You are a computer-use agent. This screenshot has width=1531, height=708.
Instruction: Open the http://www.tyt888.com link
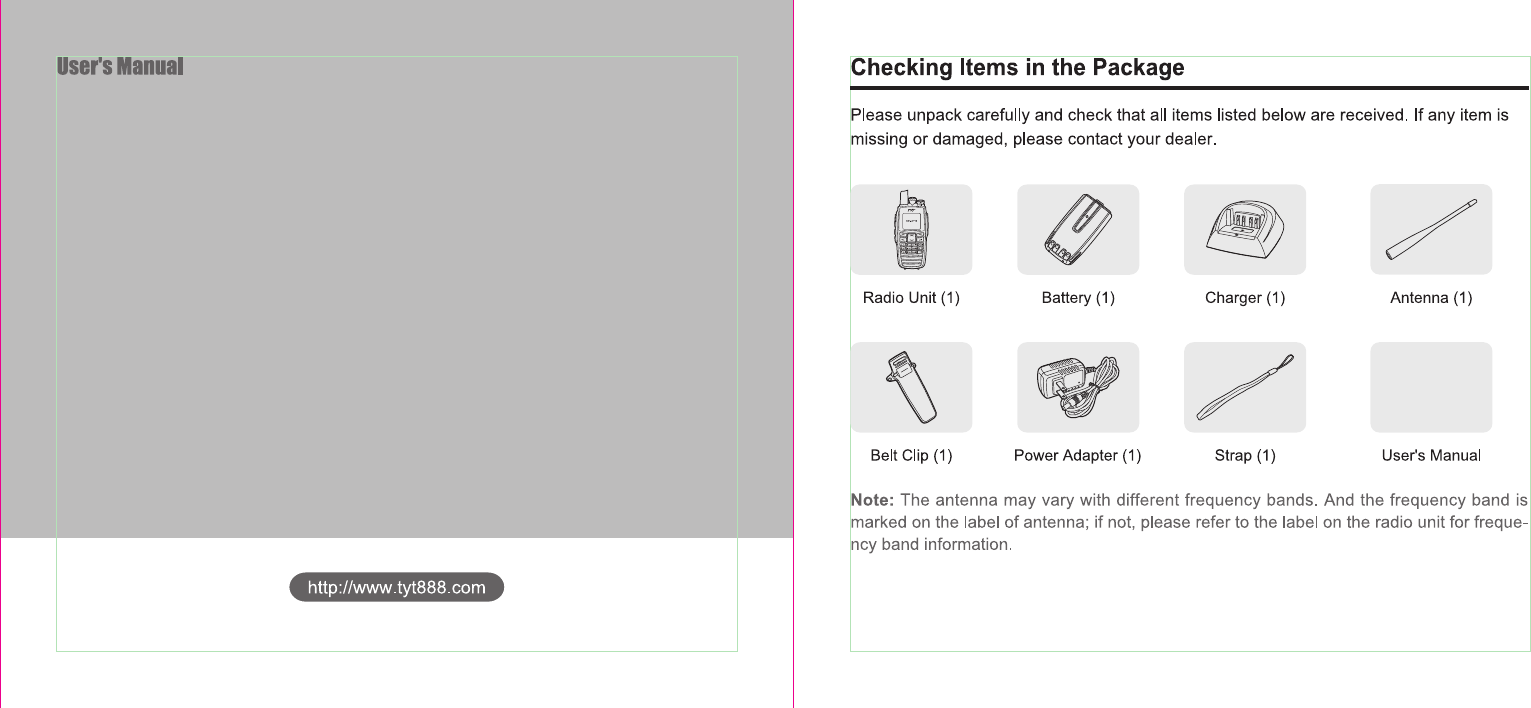[397, 587]
